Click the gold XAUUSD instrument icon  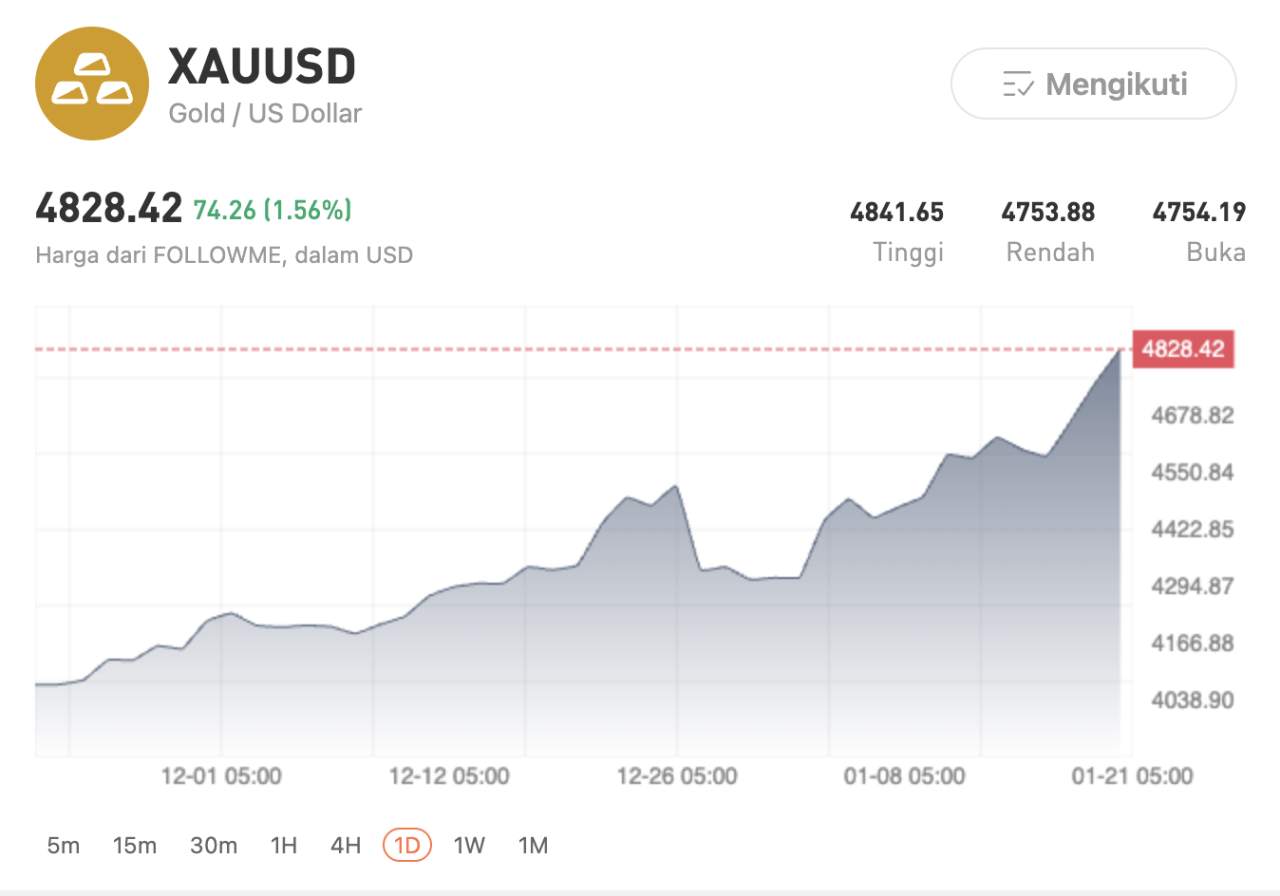click(91, 84)
